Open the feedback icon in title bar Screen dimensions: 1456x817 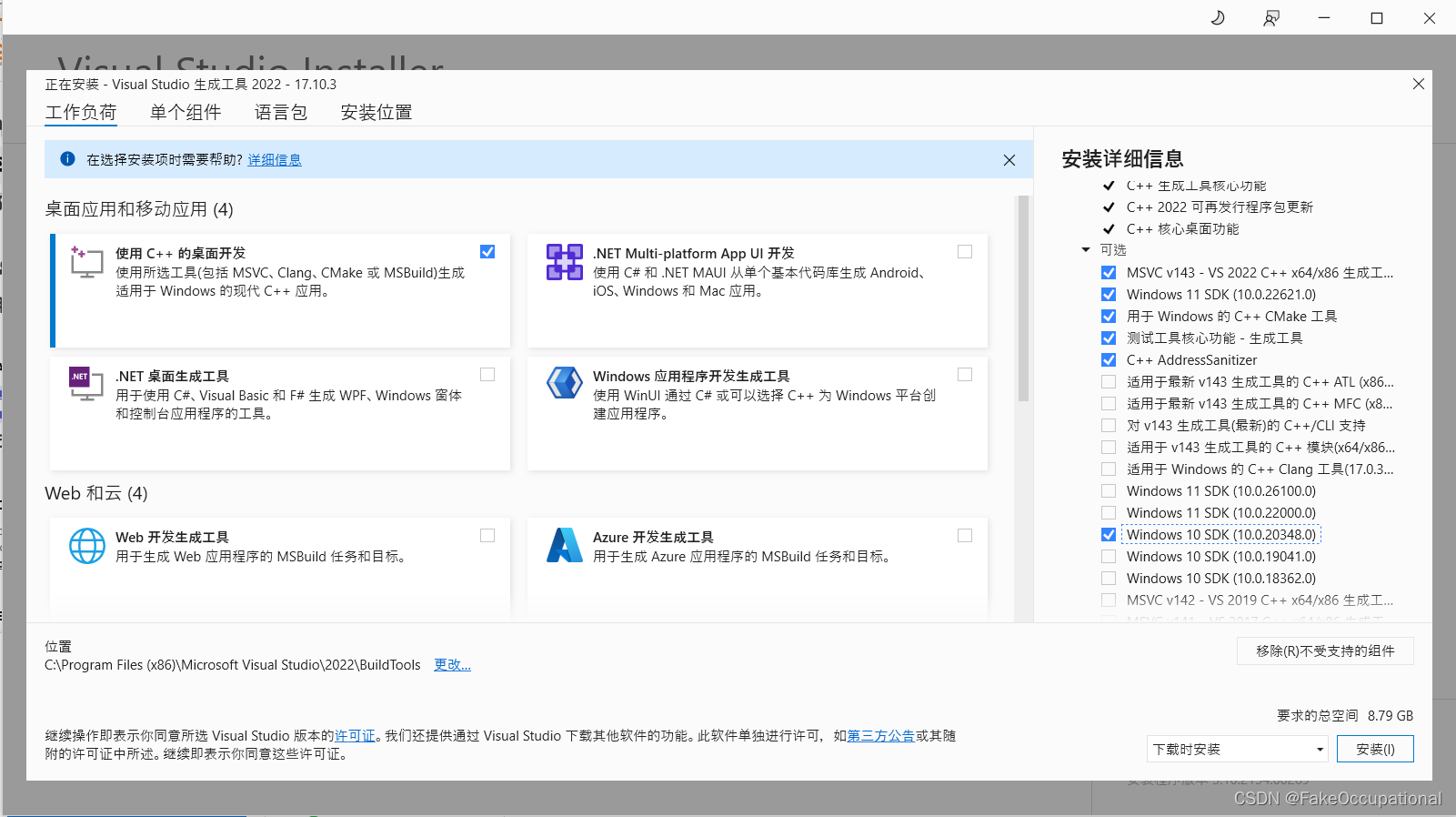pos(1271,18)
